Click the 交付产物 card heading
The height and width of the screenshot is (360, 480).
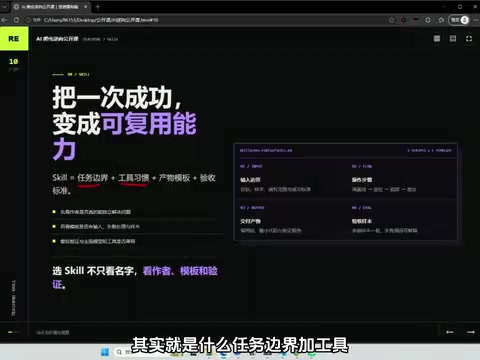pyautogui.click(x=250, y=221)
